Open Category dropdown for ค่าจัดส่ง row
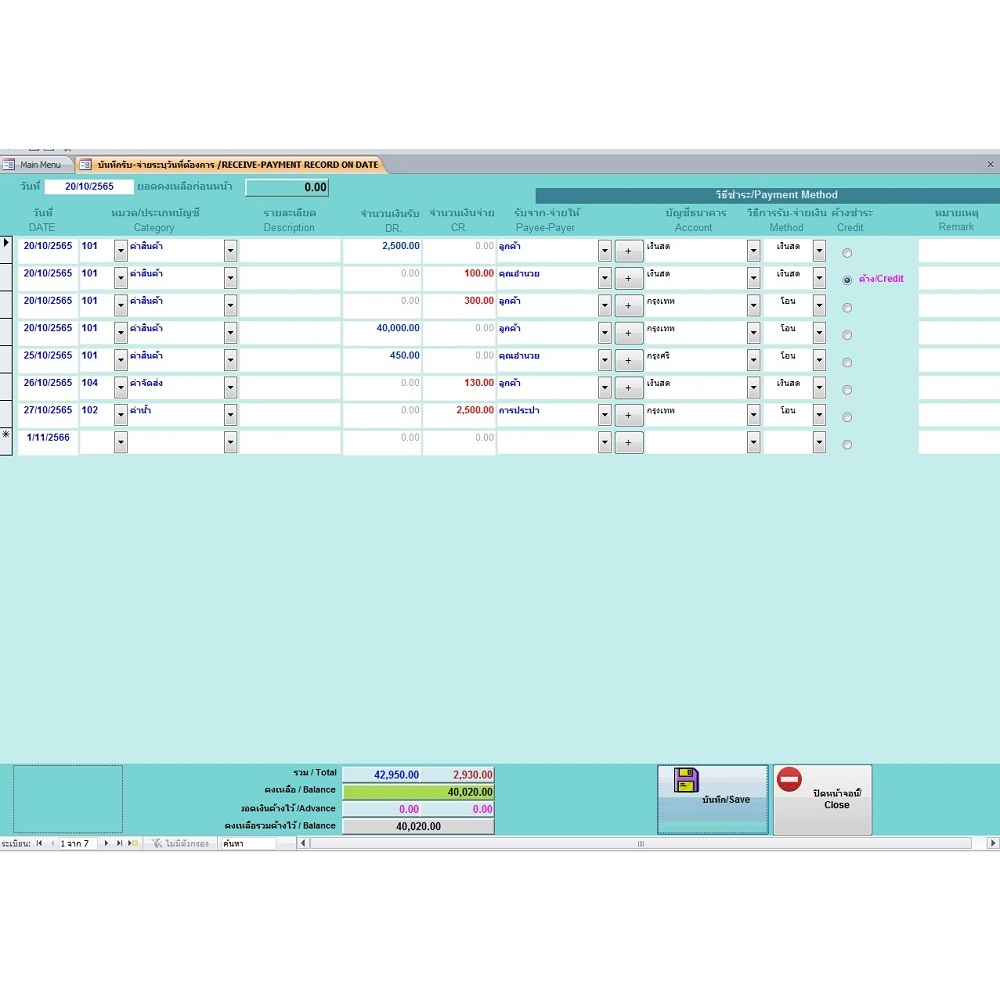Viewport: 1000px width, 1000px height. click(230, 388)
